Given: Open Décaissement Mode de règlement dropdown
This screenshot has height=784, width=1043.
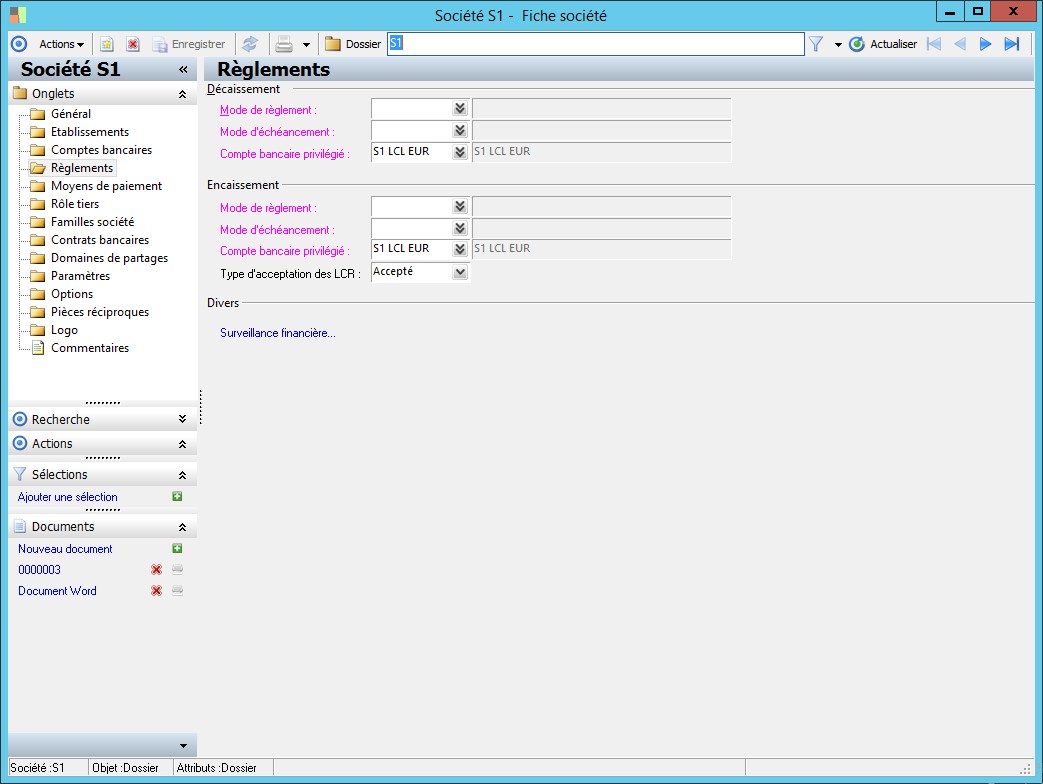Looking at the screenshot, I should point(460,109).
